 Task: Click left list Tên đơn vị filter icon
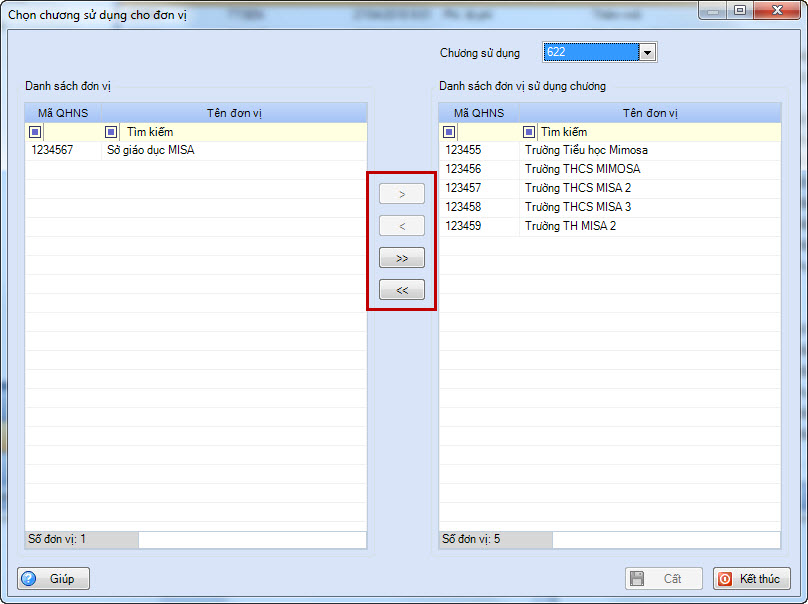(x=111, y=132)
